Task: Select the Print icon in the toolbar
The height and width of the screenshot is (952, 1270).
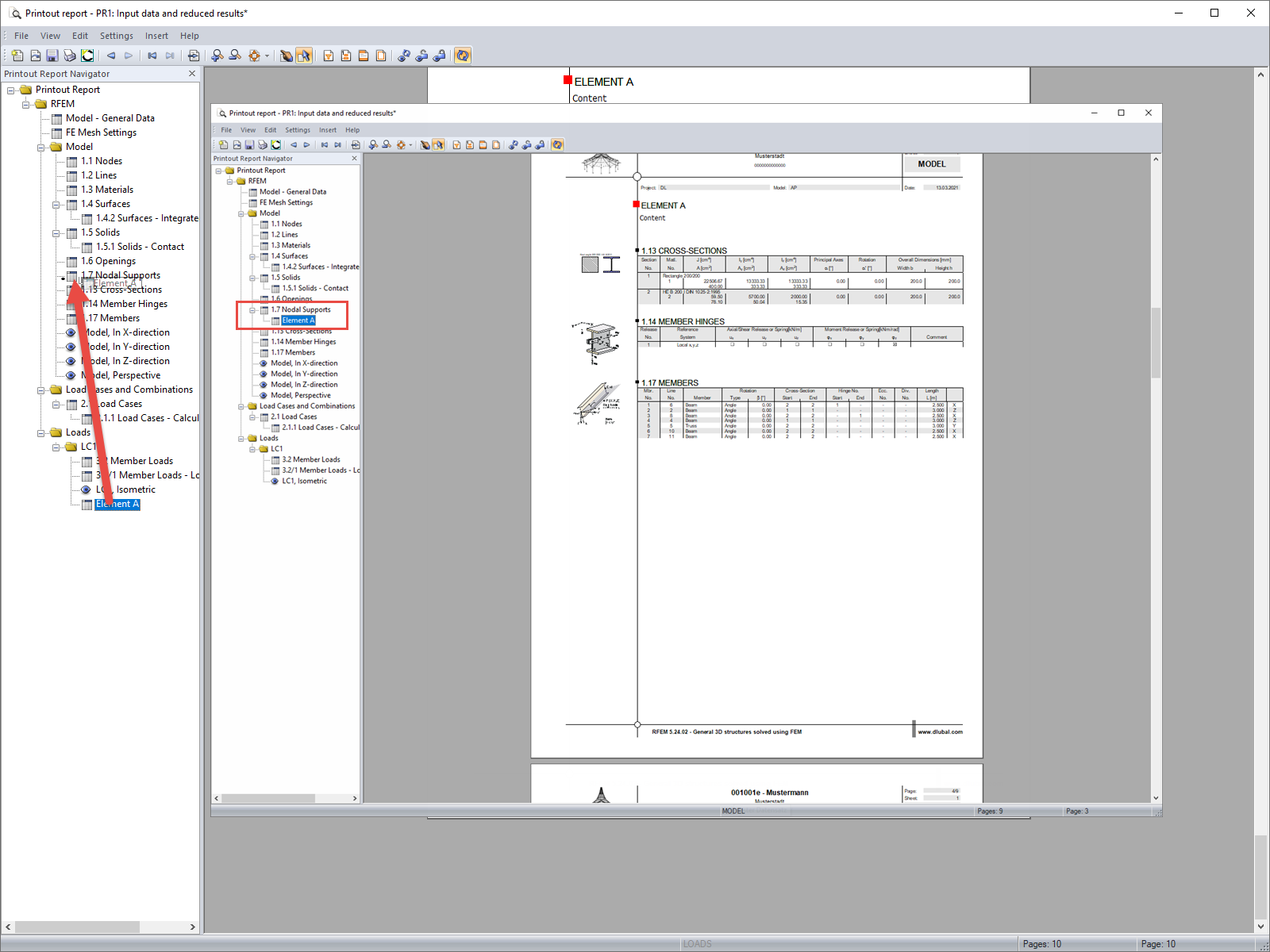Action: tap(69, 56)
